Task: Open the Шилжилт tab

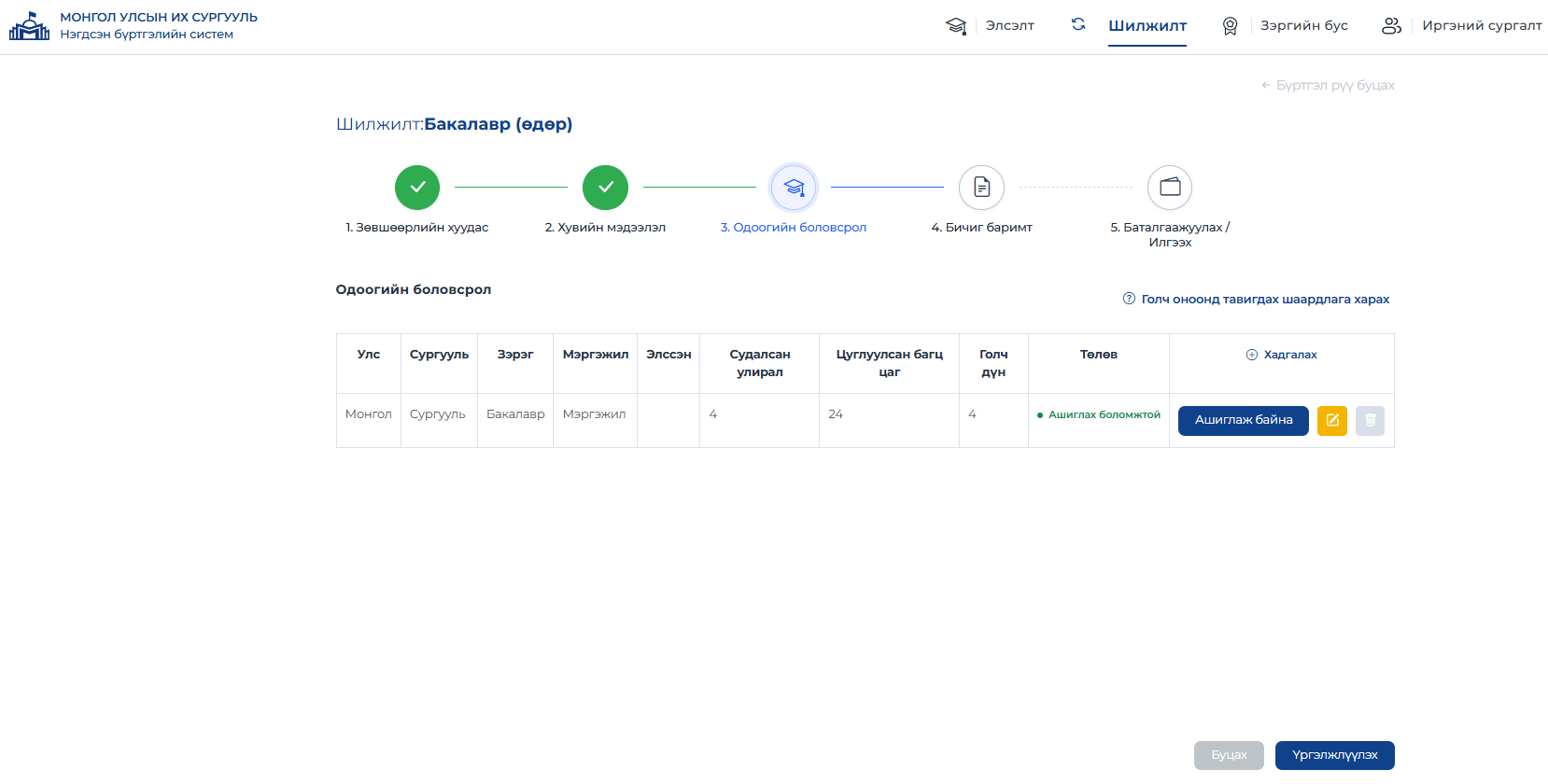Action: click(1147, 26)
